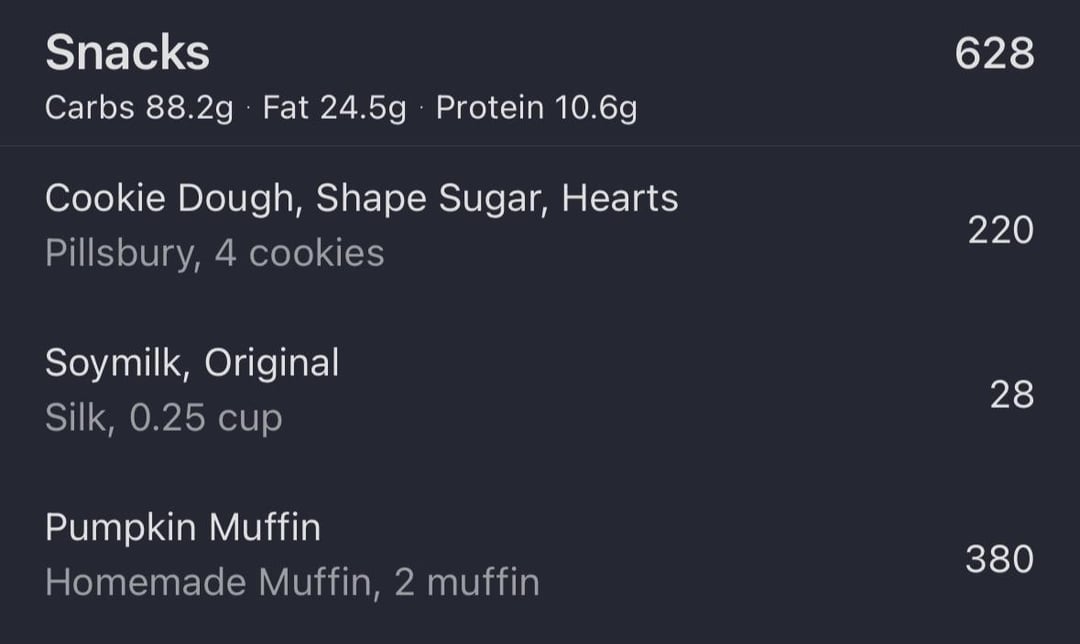Select the 220 calorie value
Viewport: 1080px width, 644px height.
pos(1001,230)
